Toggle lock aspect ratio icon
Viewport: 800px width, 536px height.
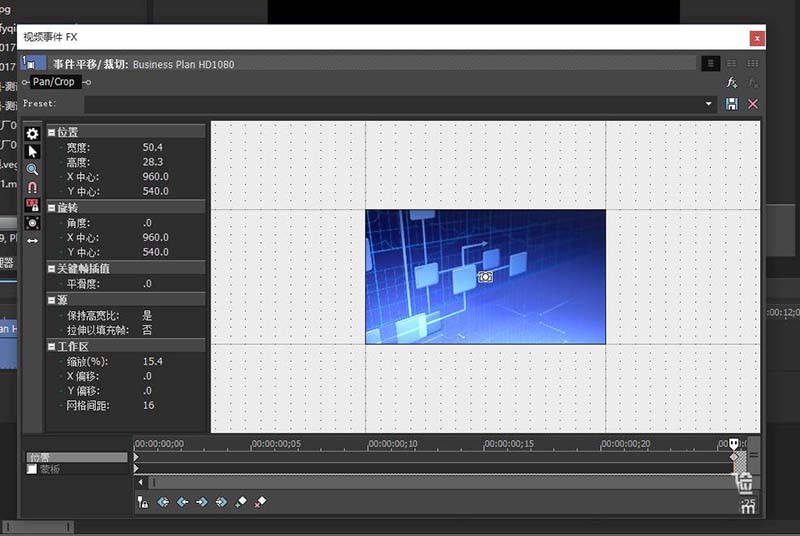[x=32, y=205]
